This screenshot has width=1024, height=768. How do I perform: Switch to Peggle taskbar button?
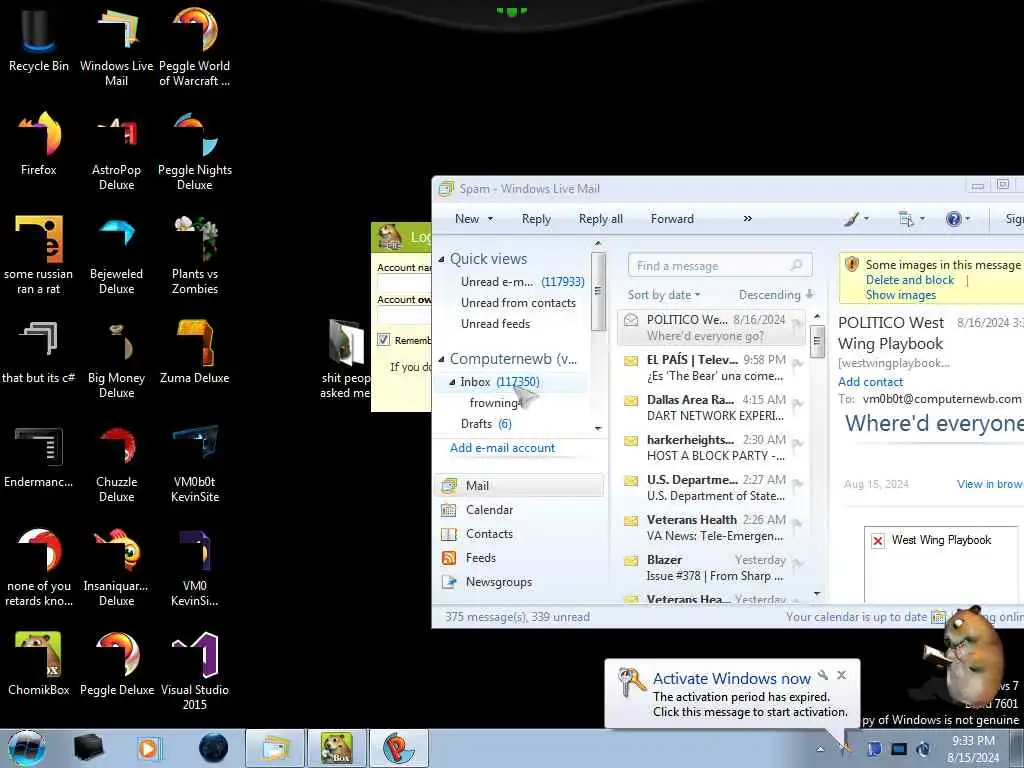click(x=398, y=748)
